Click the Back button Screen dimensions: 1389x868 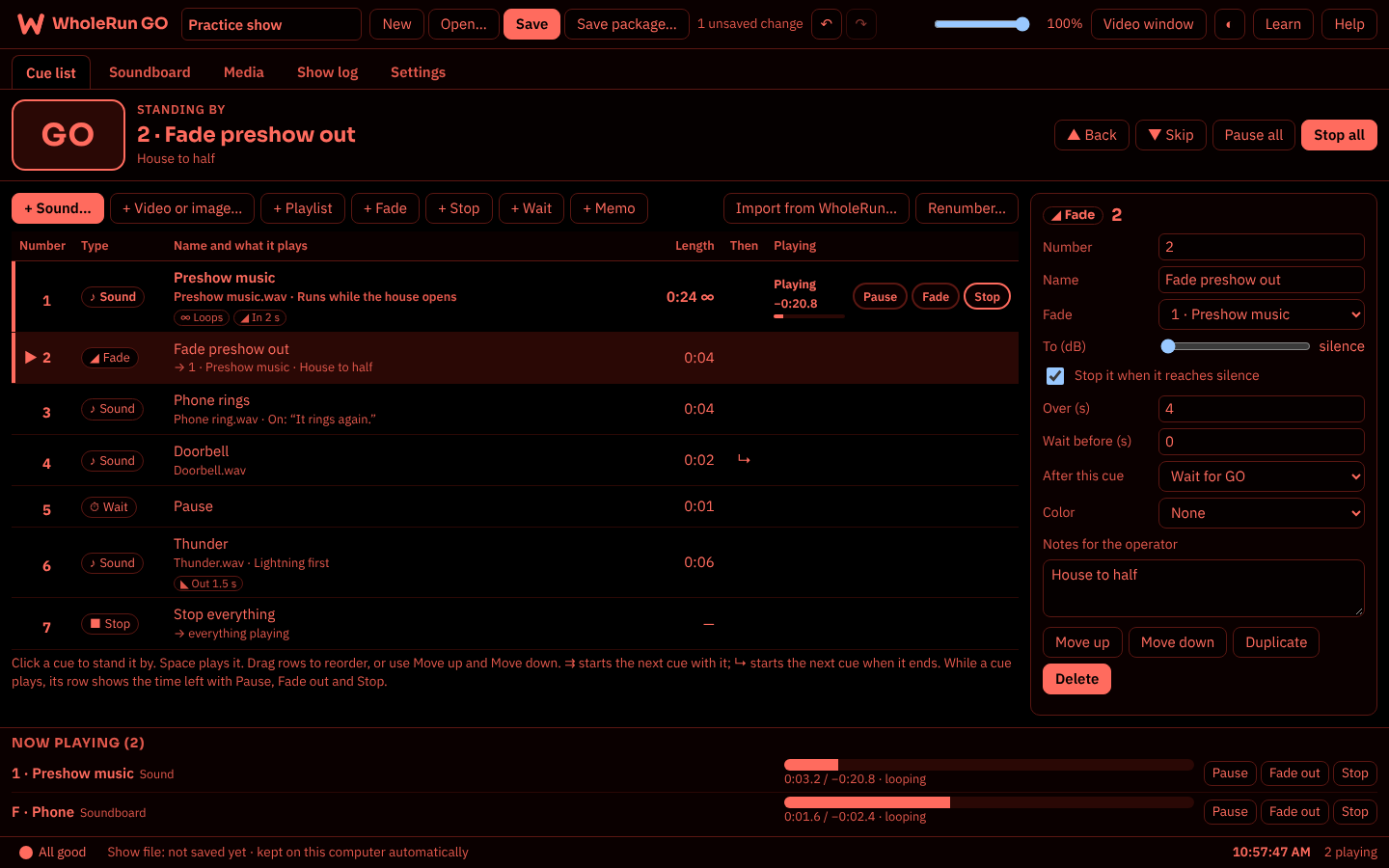coord(1092,135)
